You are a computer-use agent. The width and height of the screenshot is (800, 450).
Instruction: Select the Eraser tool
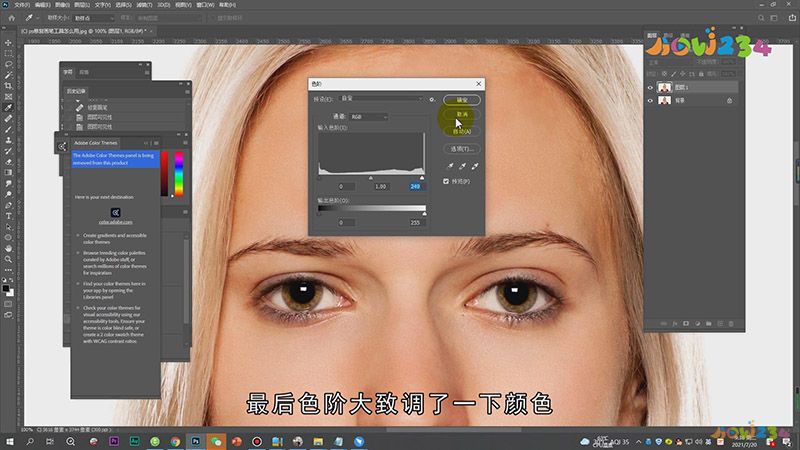click(x=8, y=162)
